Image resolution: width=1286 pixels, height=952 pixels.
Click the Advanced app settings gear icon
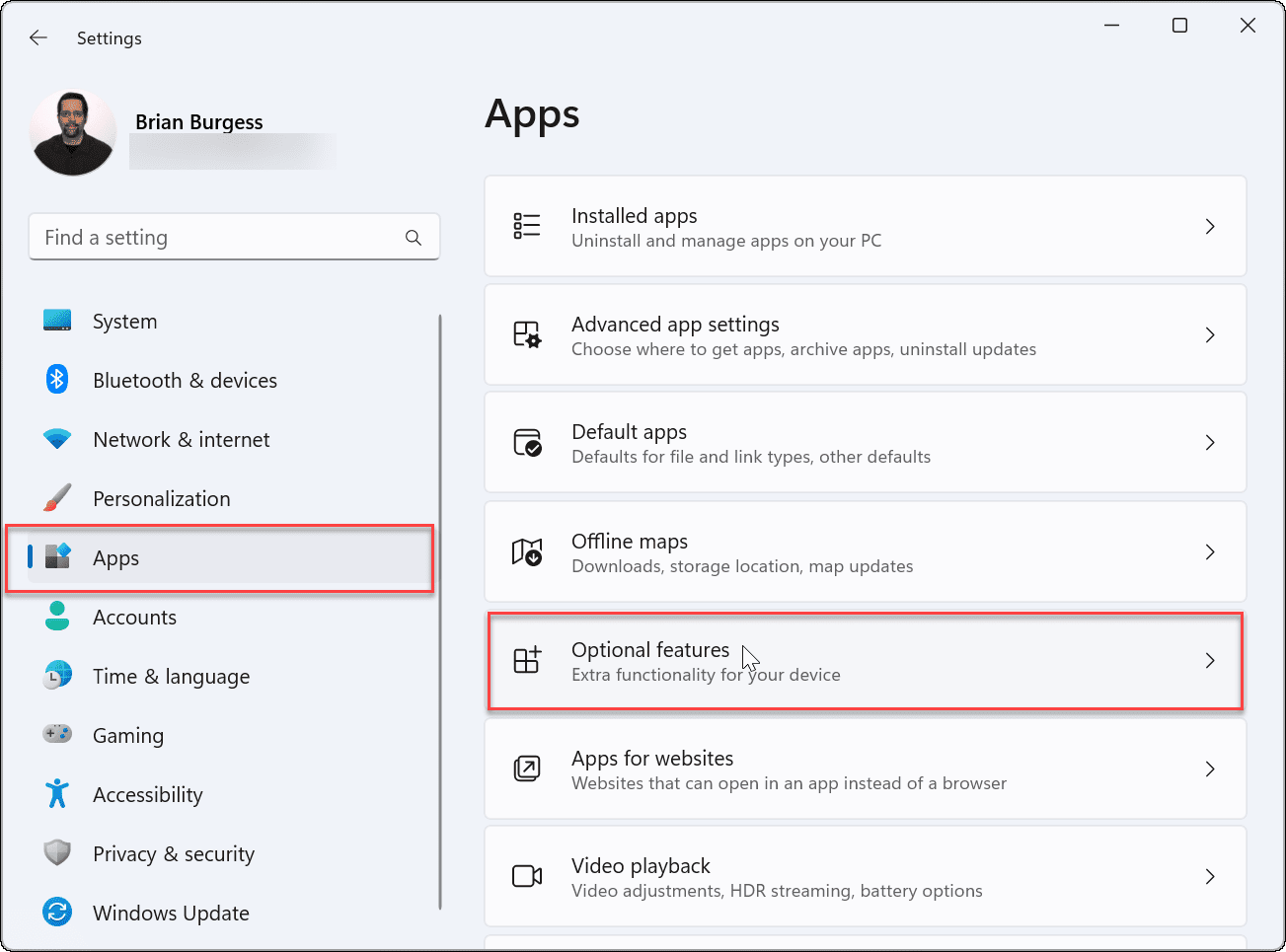[x=527, y=334]
